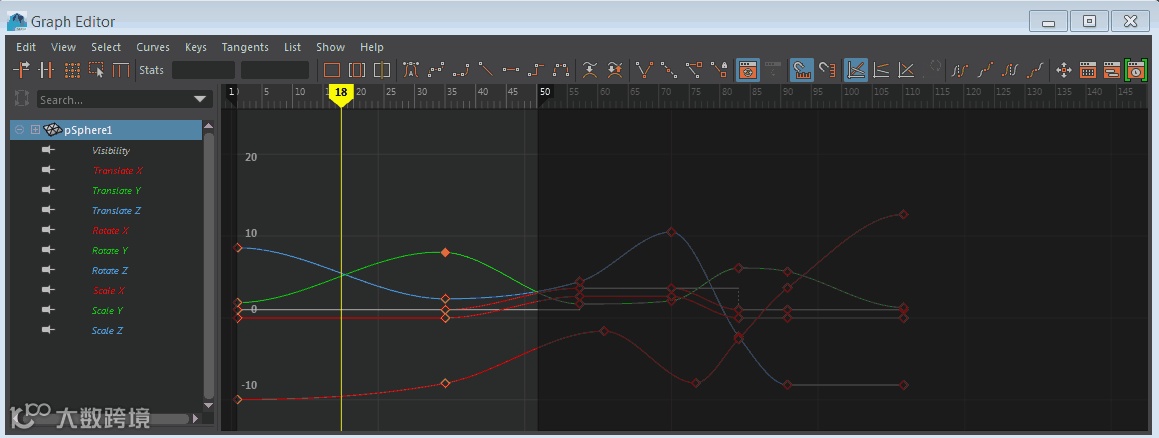Viewport: 1159px width, 438px height.
Task: Enable Normalized View mode
Action: (x=906, y=70)
